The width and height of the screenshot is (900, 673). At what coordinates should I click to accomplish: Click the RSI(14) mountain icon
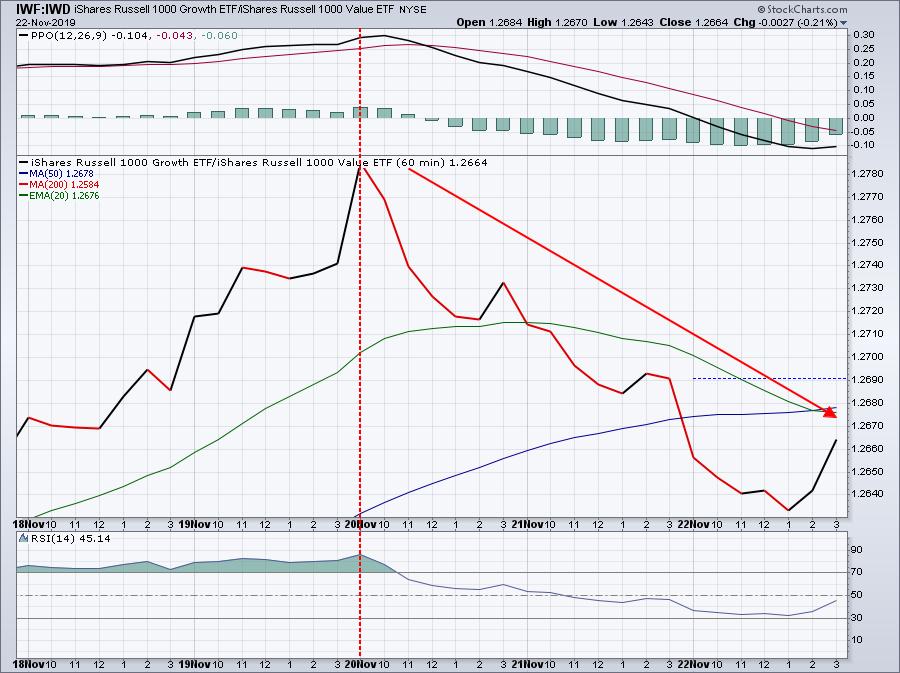point(23,538)
